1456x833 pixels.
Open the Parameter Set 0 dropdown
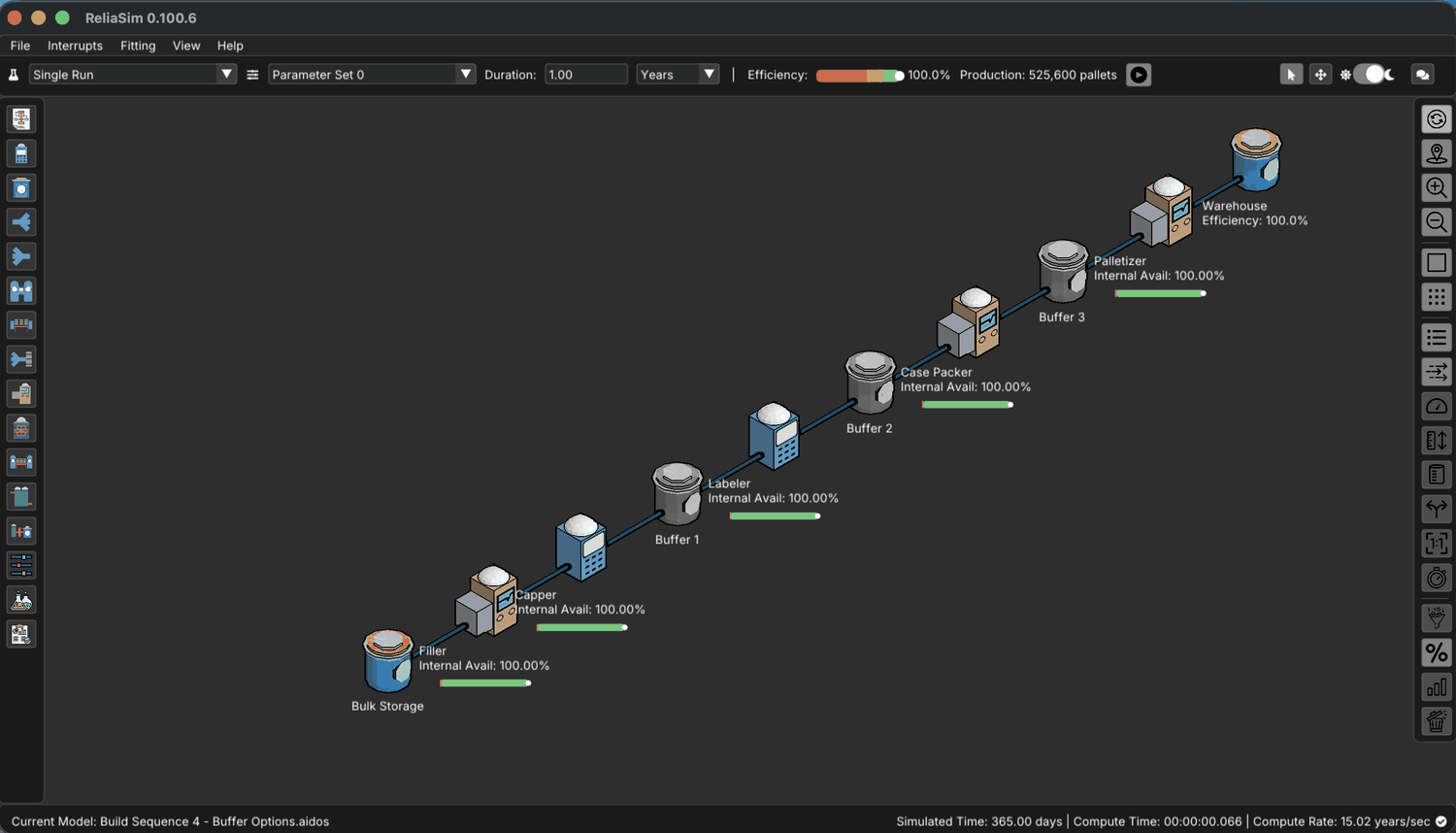(372, 75)
